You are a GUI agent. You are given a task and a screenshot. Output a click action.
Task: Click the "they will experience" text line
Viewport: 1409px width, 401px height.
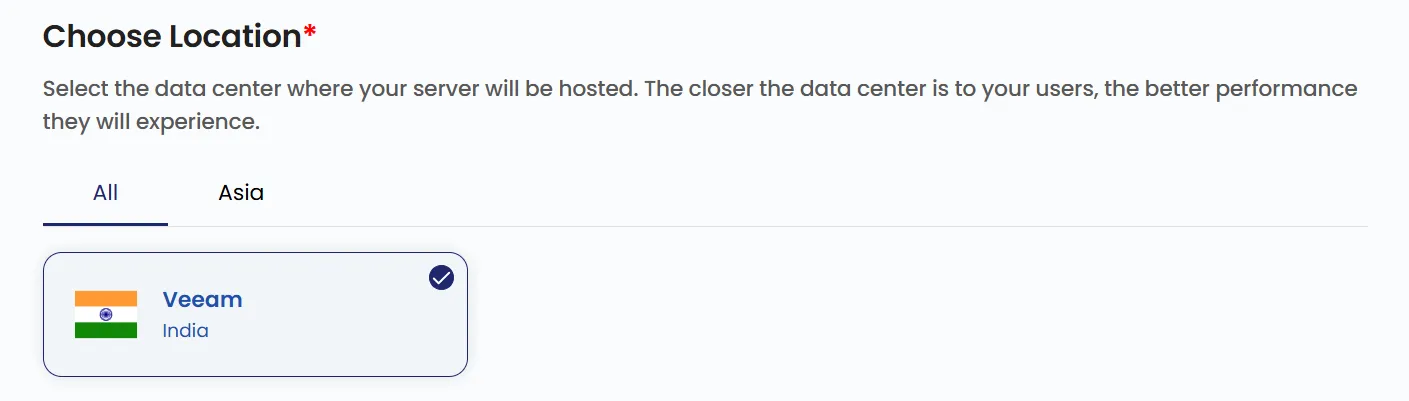click(x=151, y=122)
